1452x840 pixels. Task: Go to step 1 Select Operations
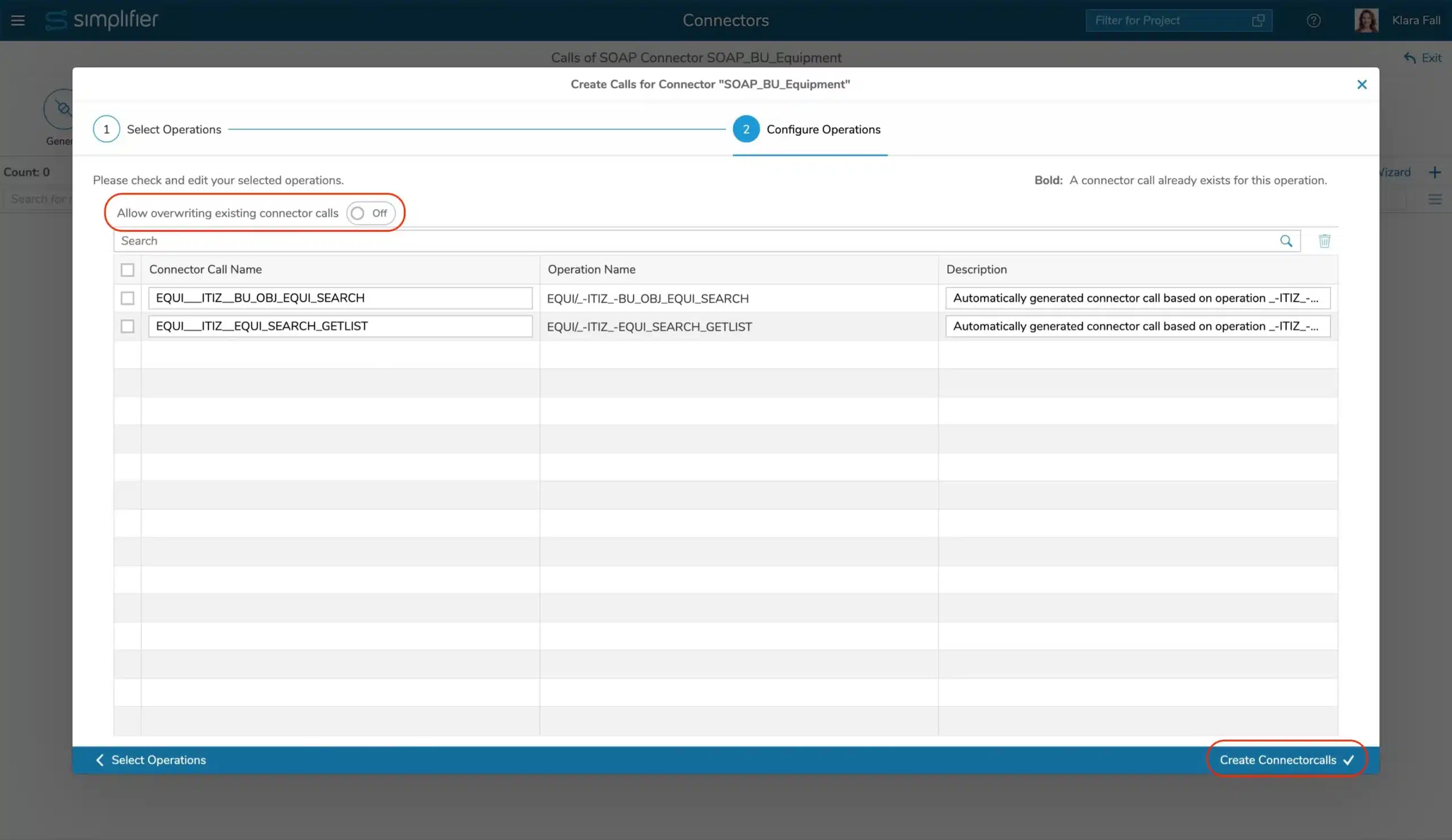pyautogui.click(x=106, y=129)
